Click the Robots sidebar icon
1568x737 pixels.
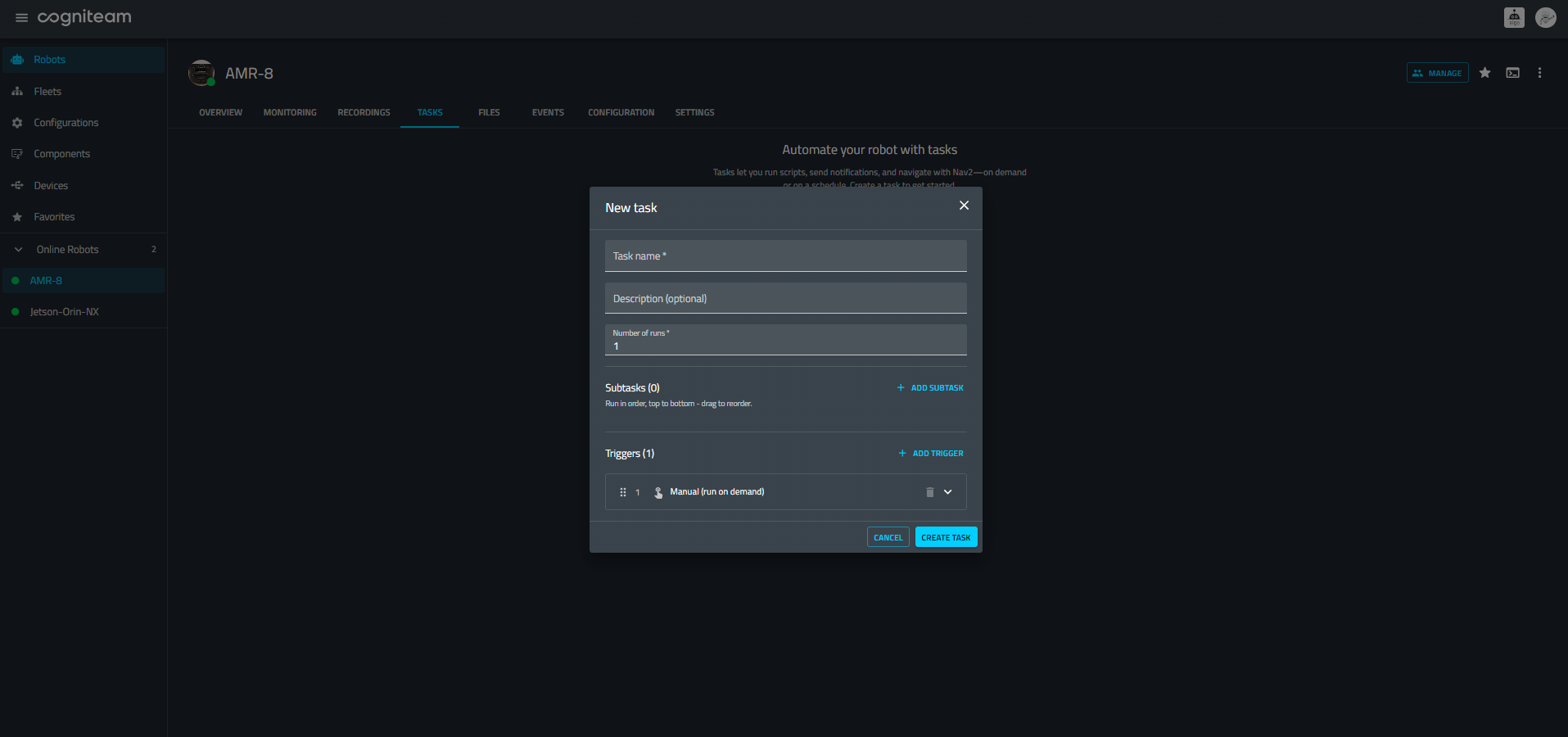[x=17, y=60]
